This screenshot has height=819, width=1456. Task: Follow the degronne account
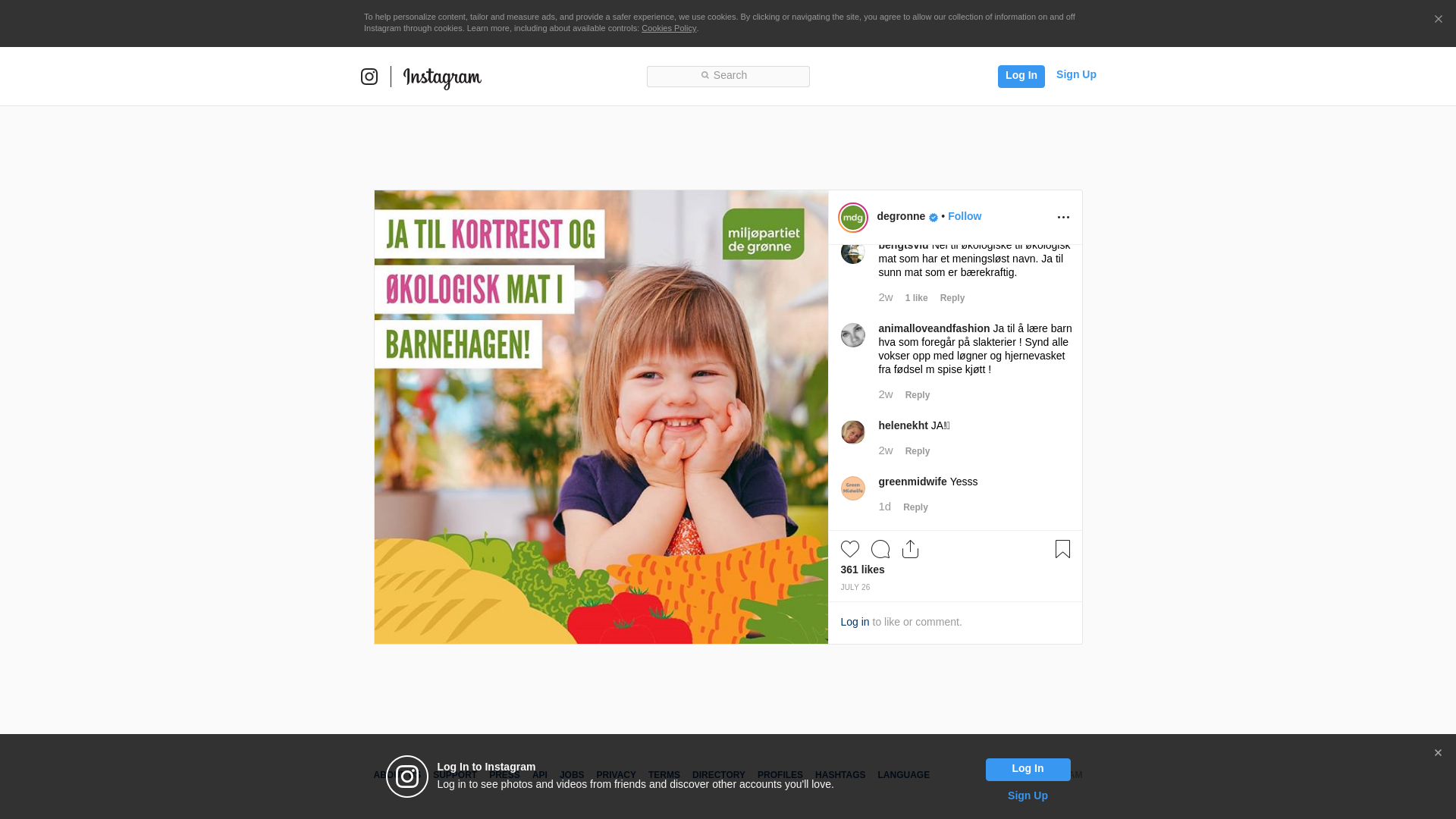(964, 216)
